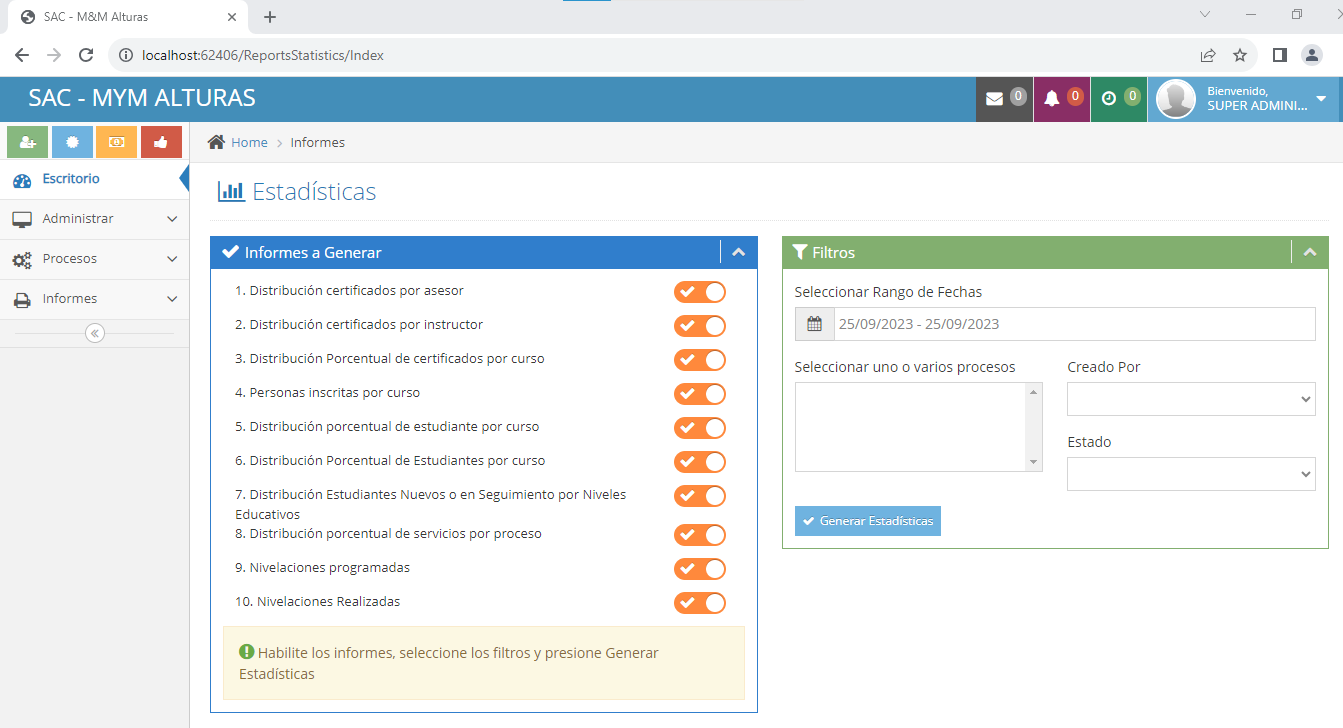1343x728 pixels.
Task: Click the green add-user shortcut icon
Action: [x=27, y=142]
